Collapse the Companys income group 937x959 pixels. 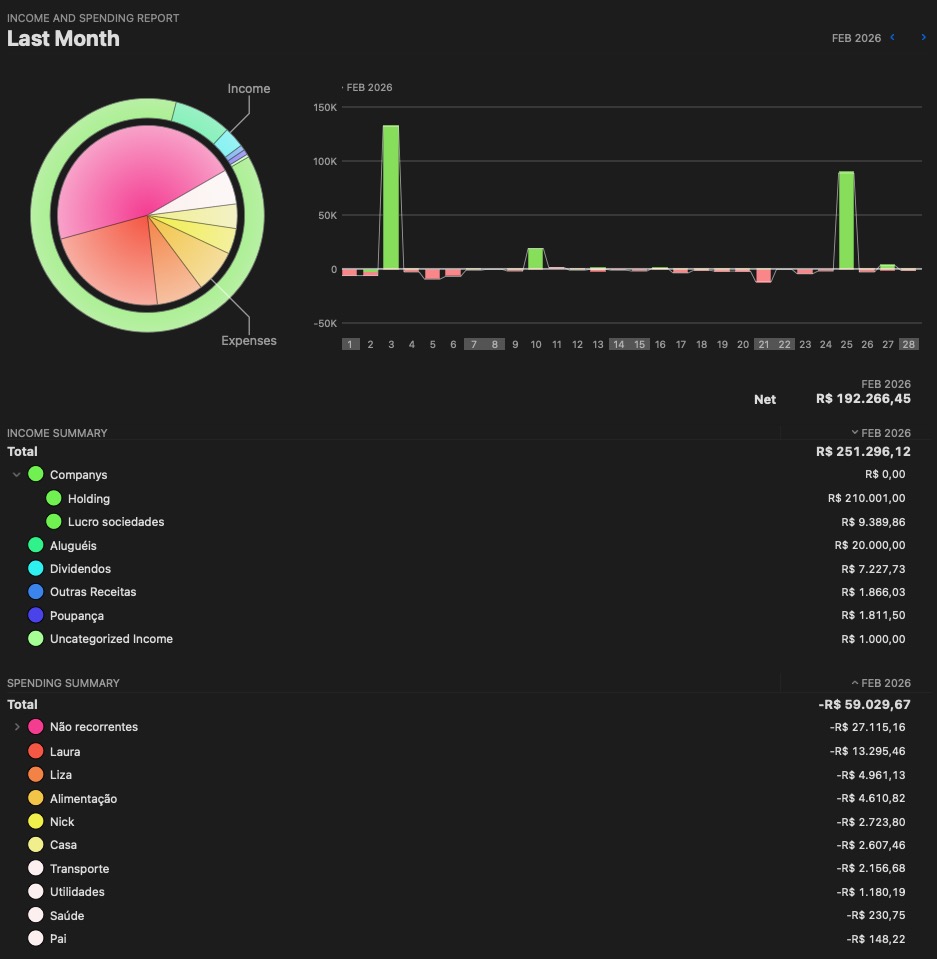(17, 475)
